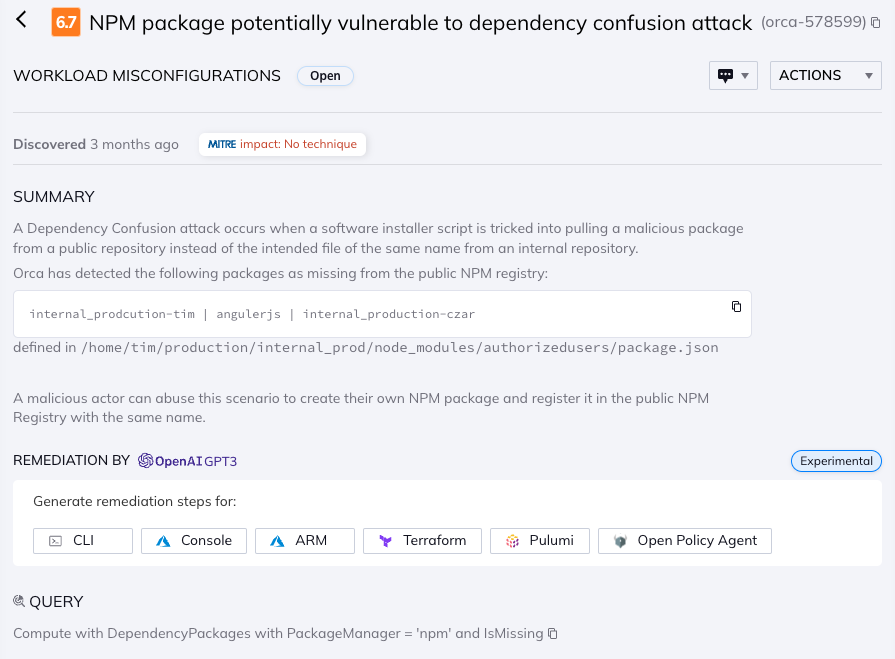The image size is (895, 659).
Task: Generate remediation steps for Console
Action: click(193, 540)
